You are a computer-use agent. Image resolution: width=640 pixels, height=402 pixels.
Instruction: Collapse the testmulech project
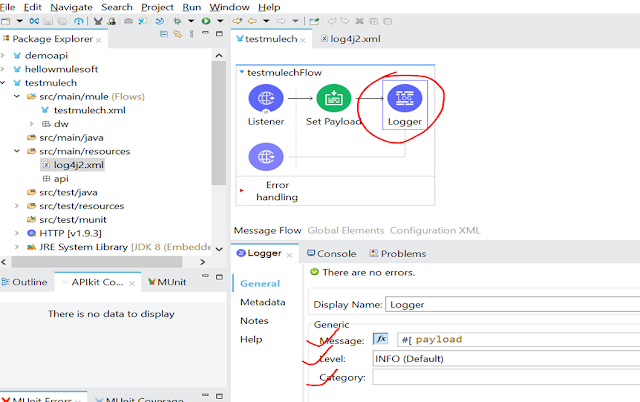point(3,83)
